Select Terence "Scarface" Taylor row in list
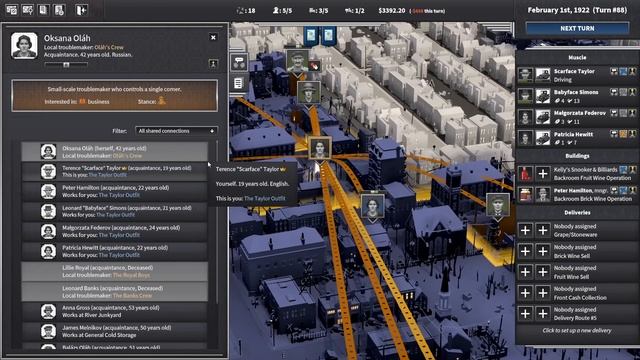 (115, 171)
